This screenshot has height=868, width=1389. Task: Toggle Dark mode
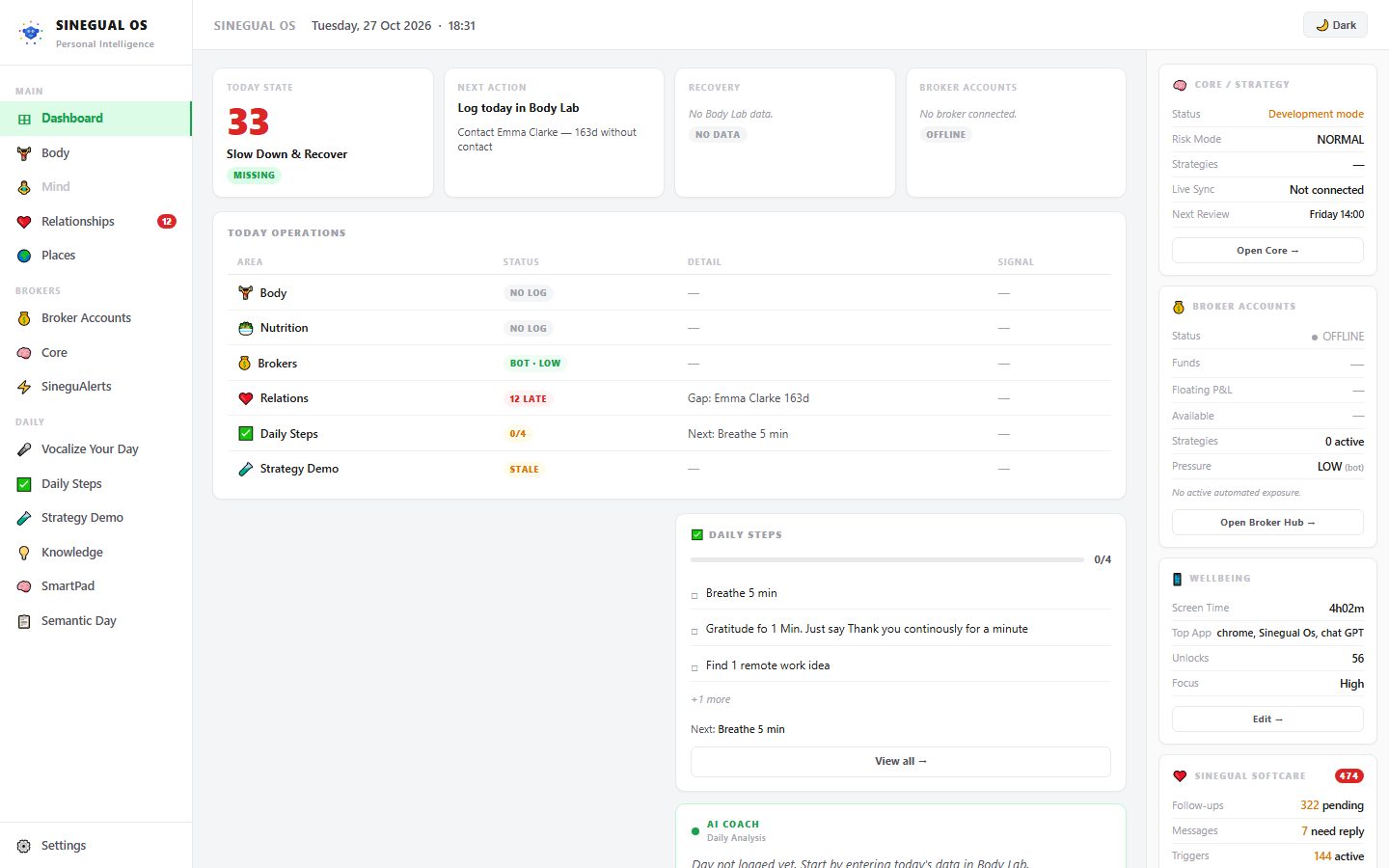point(1335,25)
